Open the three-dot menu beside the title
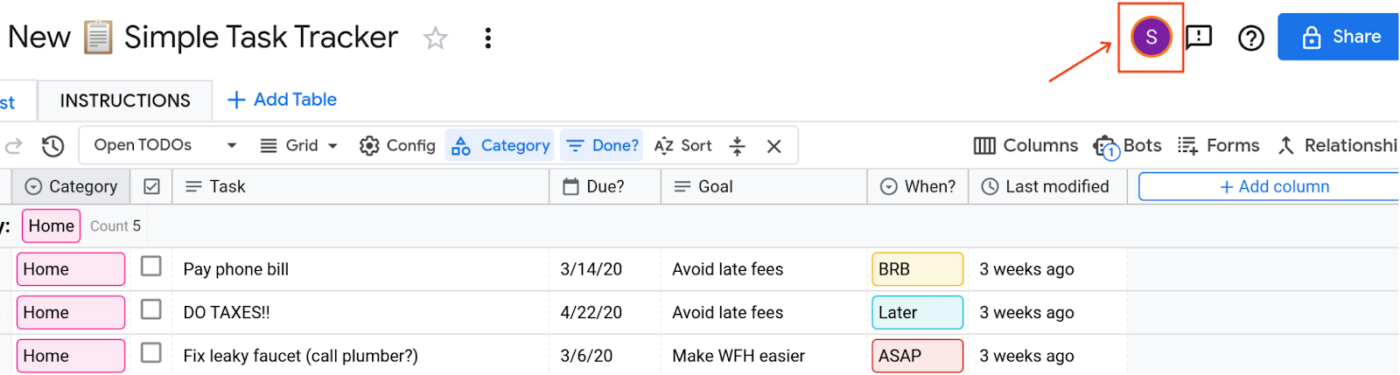1400x375 pixels. (x=488, y=38)
